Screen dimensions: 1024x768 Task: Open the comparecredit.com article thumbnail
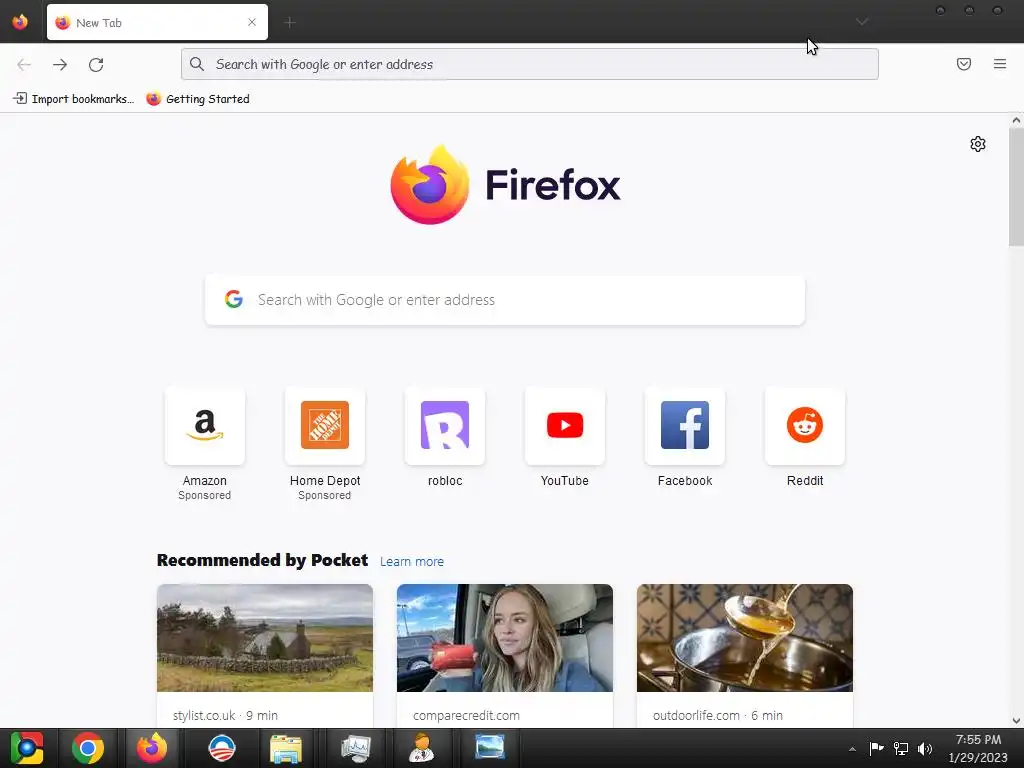(x=505, y=638)
